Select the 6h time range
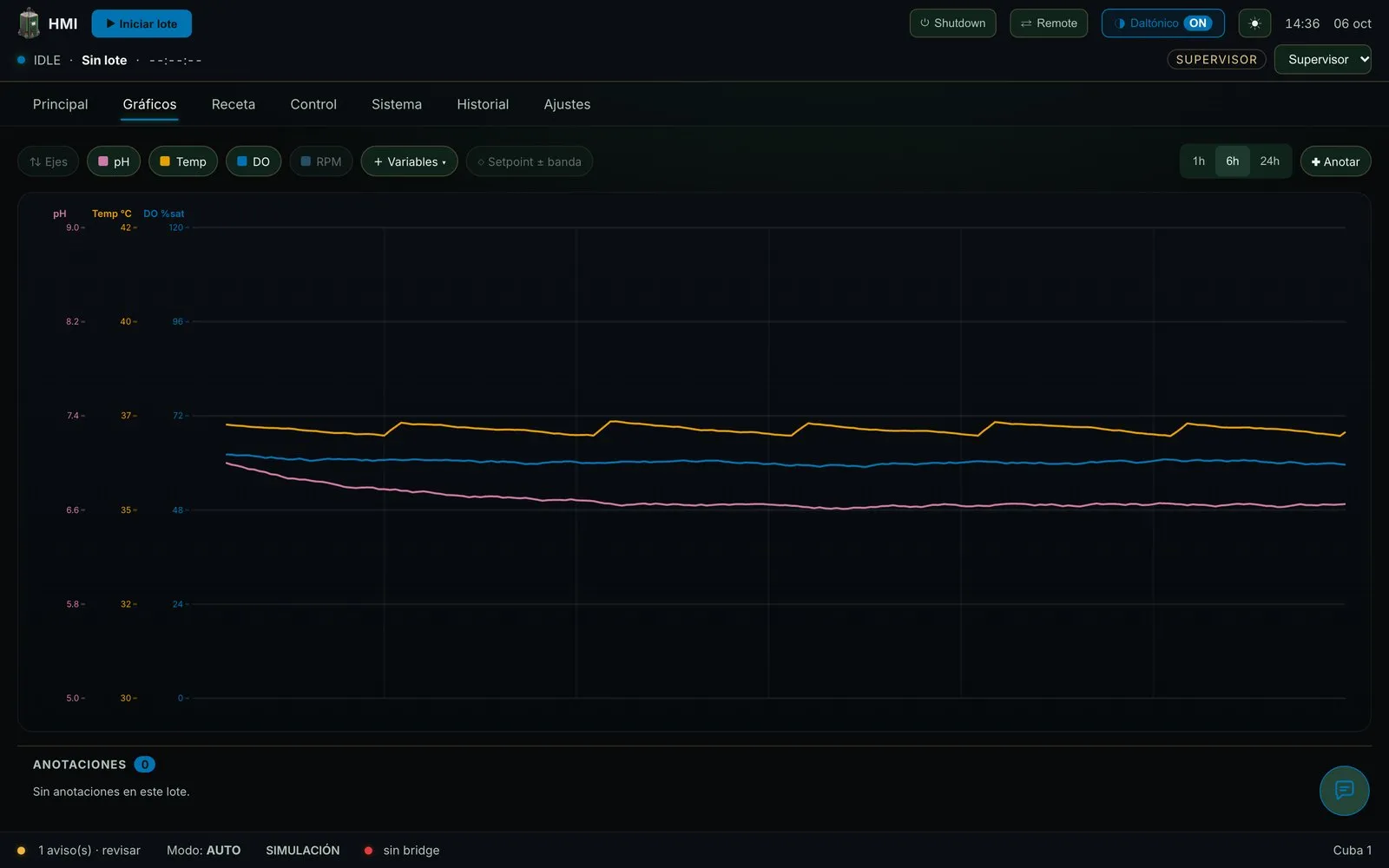 click(x=1232, y=161)
